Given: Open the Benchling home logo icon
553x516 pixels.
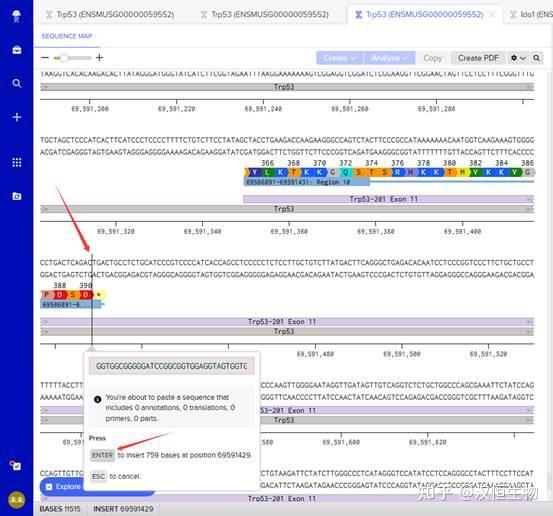Looking at the screenshot, I should (17, 16).
